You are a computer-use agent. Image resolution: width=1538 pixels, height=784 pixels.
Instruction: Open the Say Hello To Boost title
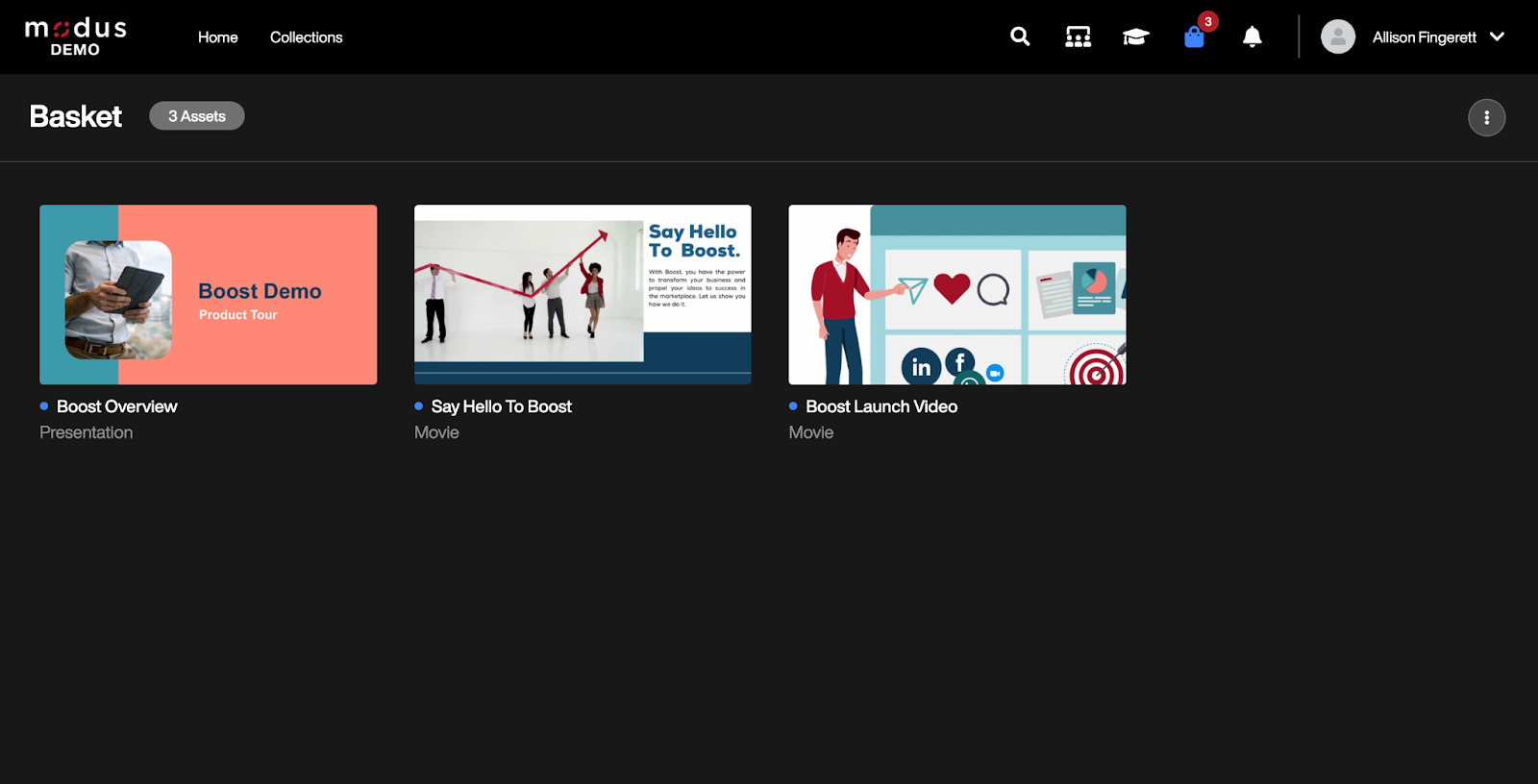[x=501, y=406]
